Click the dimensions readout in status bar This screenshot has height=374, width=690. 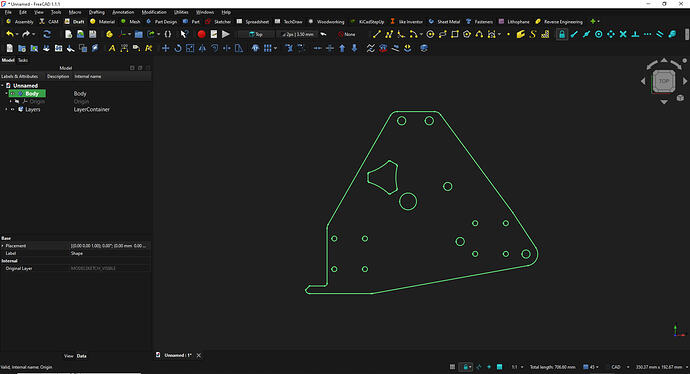(x=659, y=367)
